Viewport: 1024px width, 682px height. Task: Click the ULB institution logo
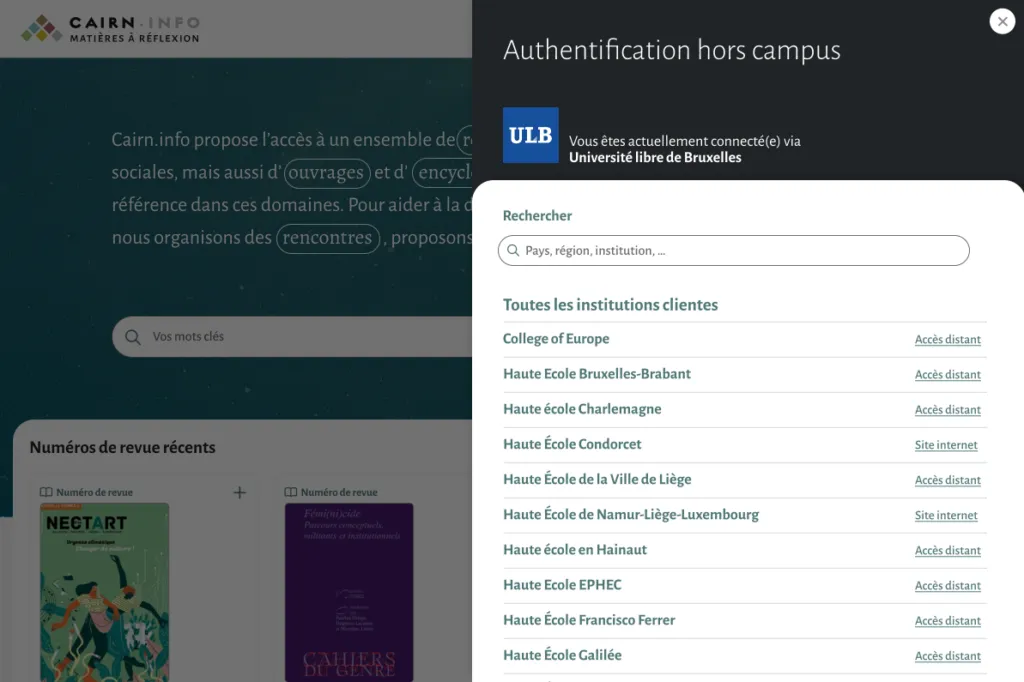pos(530,135)
